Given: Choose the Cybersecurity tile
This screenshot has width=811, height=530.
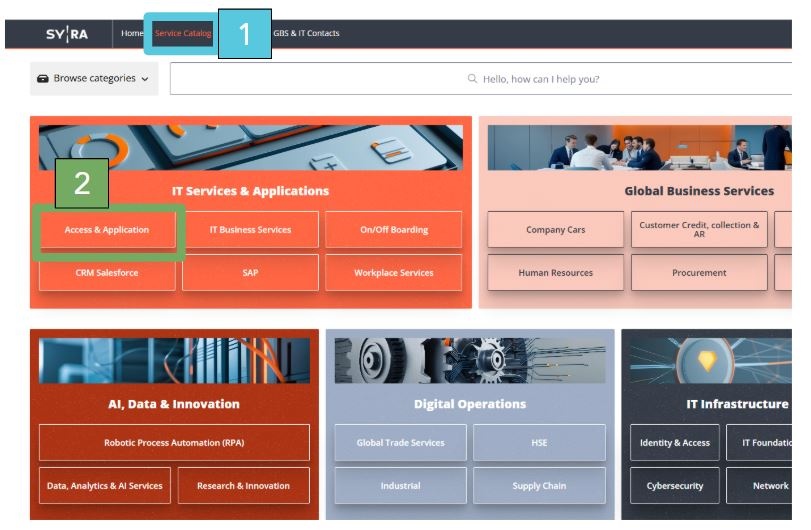Looking at the screenshot, I should point(674,486).
